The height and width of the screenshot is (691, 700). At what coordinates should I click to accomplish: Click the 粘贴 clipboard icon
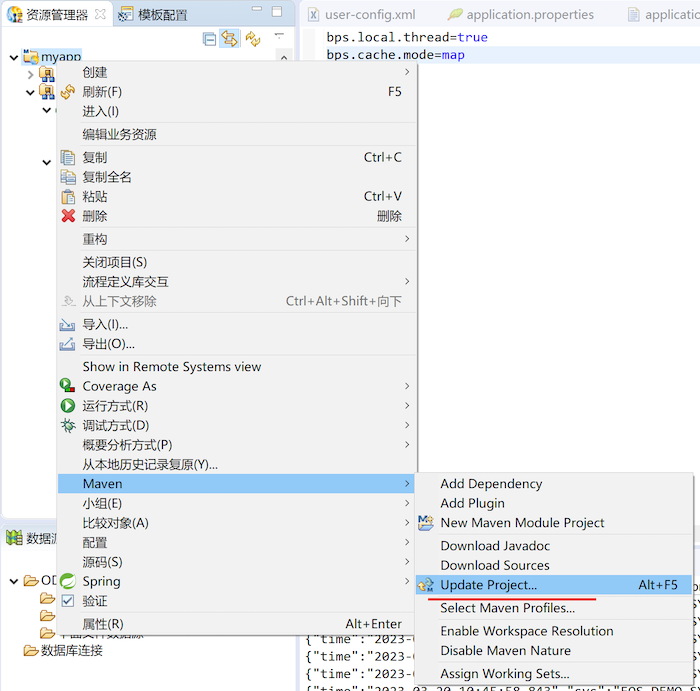pos(68,196)
